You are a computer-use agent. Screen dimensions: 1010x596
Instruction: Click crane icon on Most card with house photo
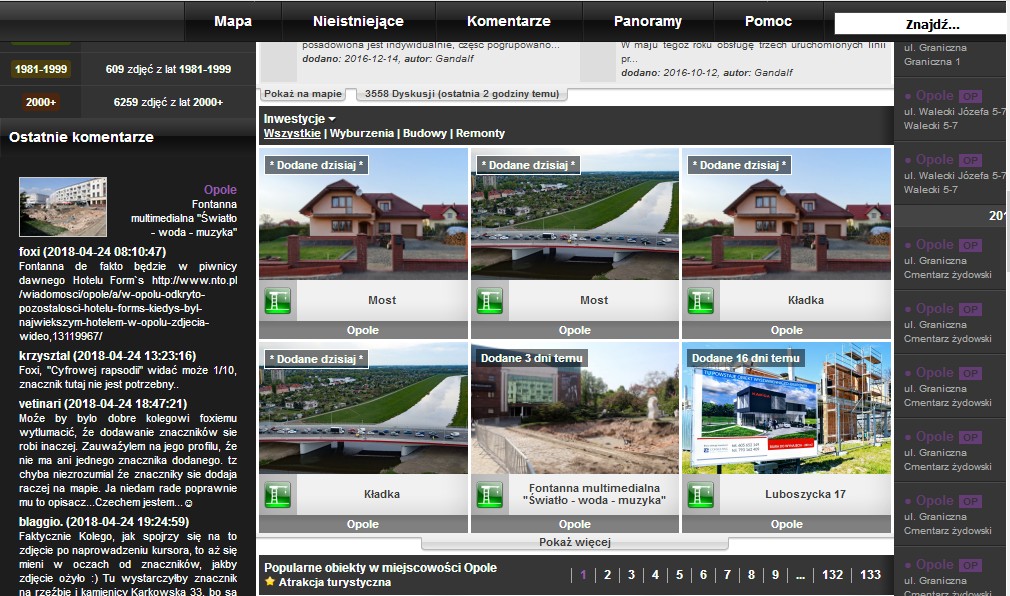pyautogui.click(x=277, y=300)
